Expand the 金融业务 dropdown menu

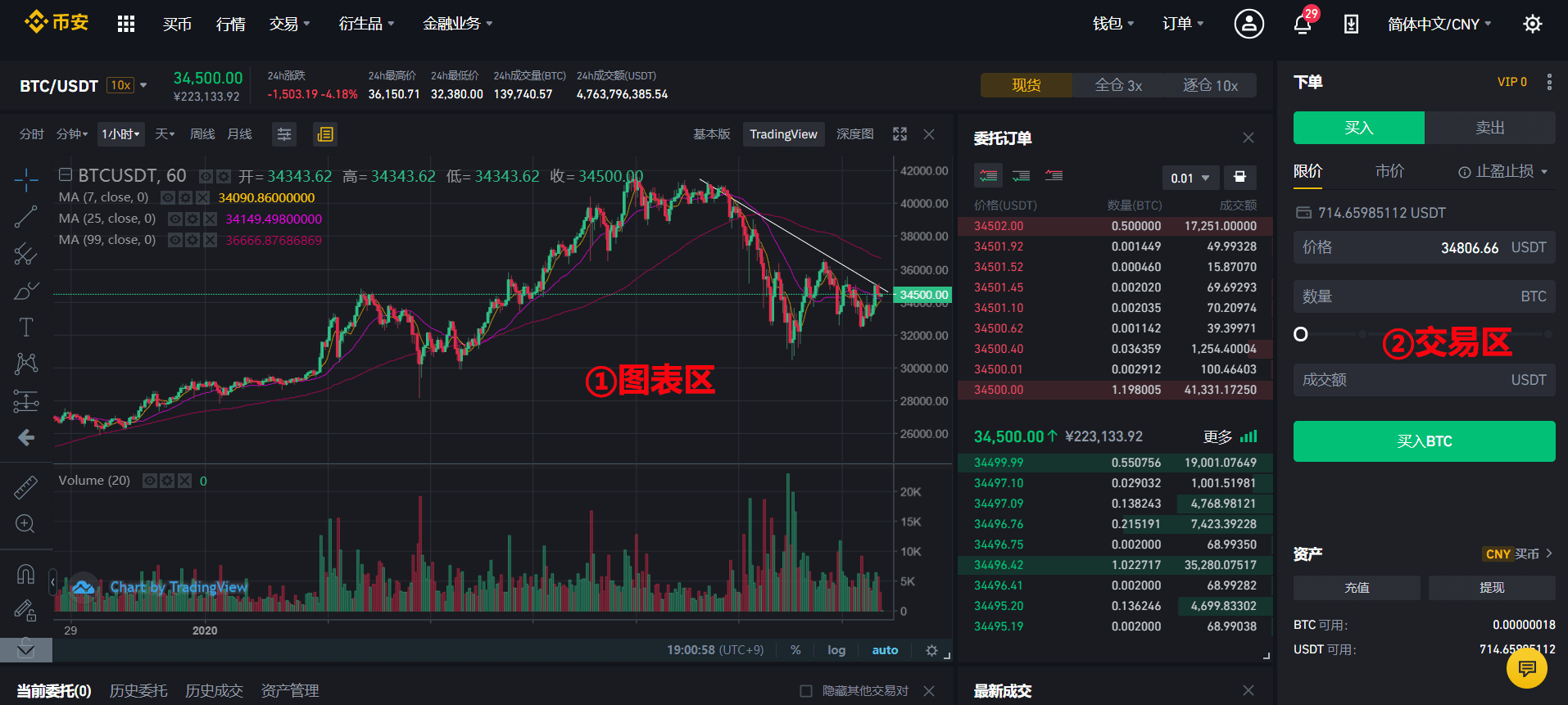(458, 24)
